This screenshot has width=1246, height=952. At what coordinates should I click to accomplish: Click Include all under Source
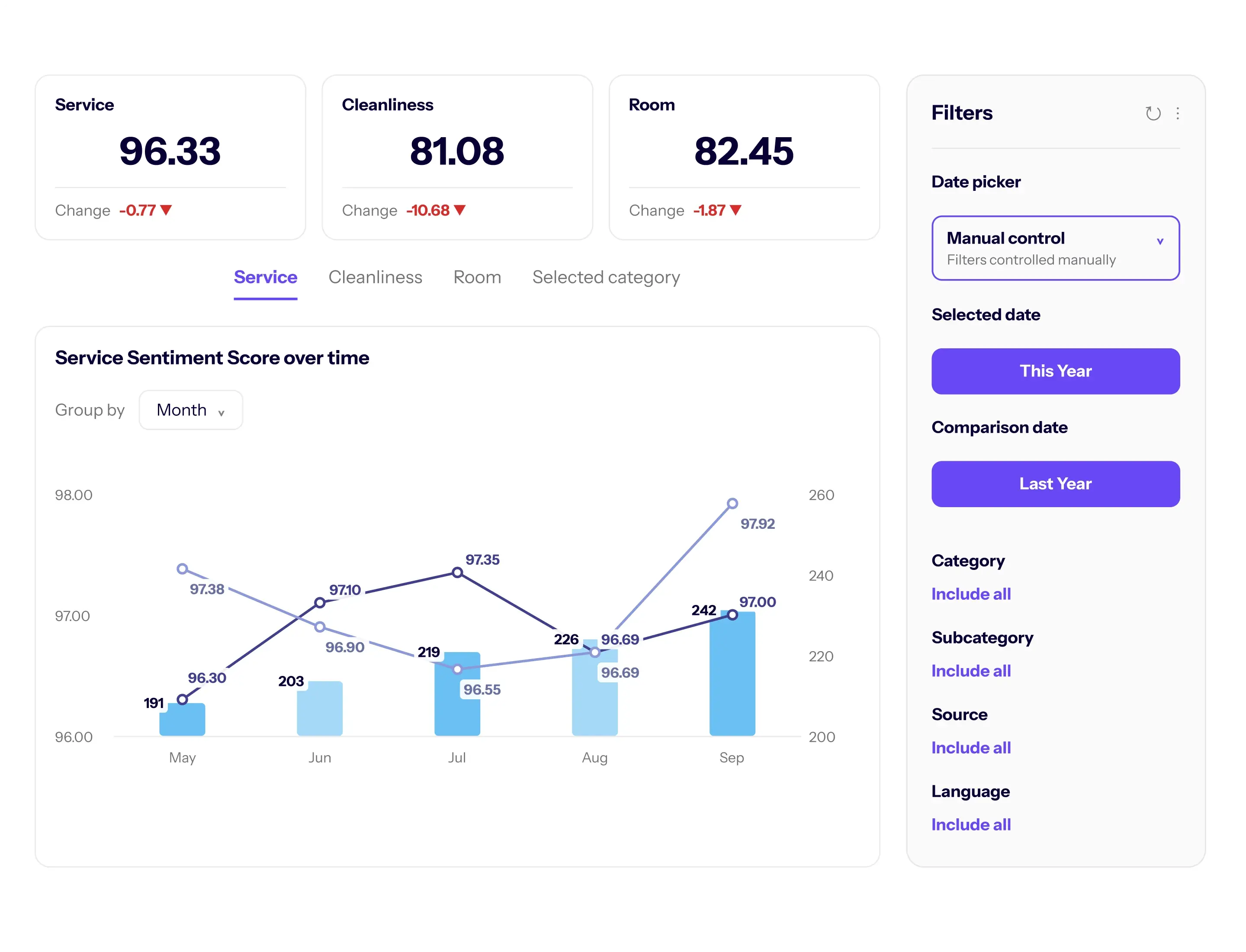point(970,748)
